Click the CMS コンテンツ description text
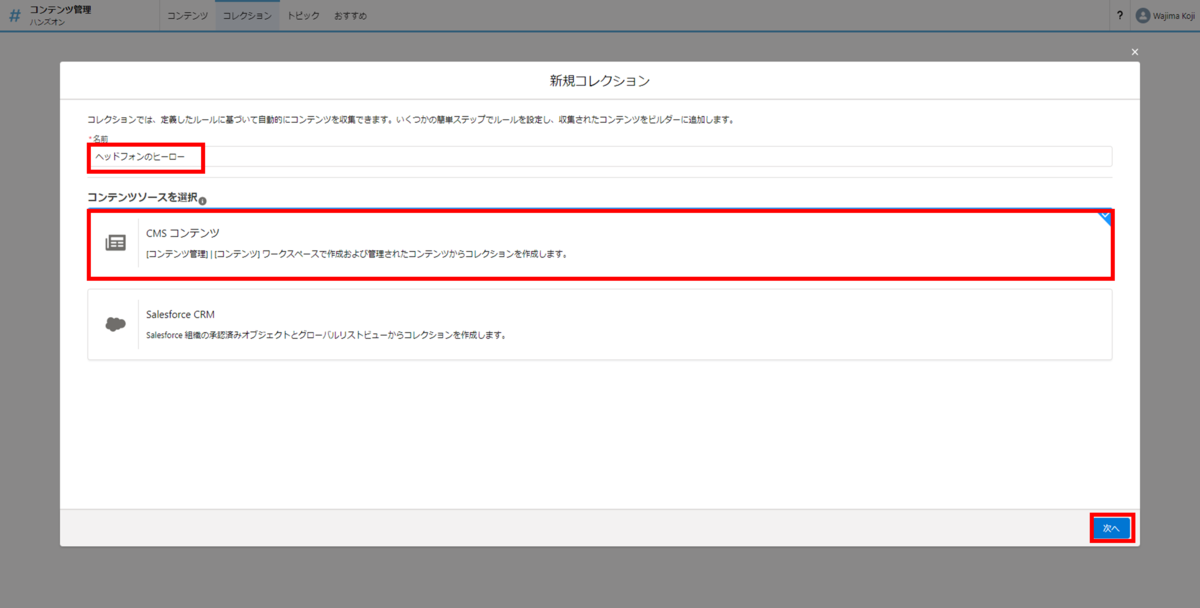This screenshot has height=608, width=1200. [x=357, y=254]
